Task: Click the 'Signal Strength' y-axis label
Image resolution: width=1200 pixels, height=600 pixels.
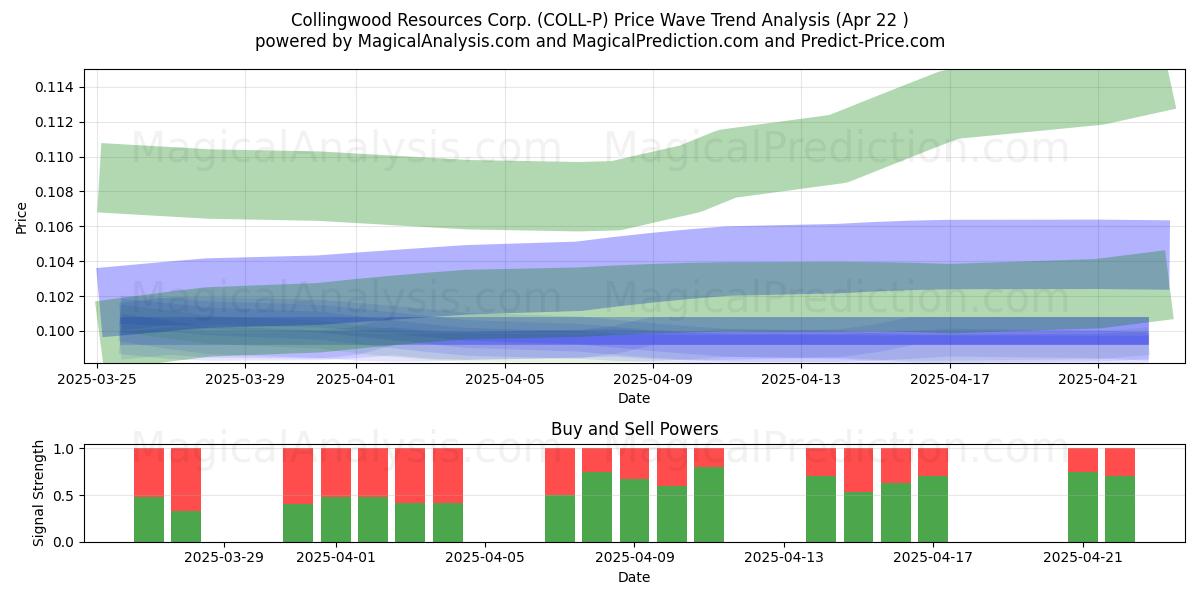Action: click(x=40, y=493)
